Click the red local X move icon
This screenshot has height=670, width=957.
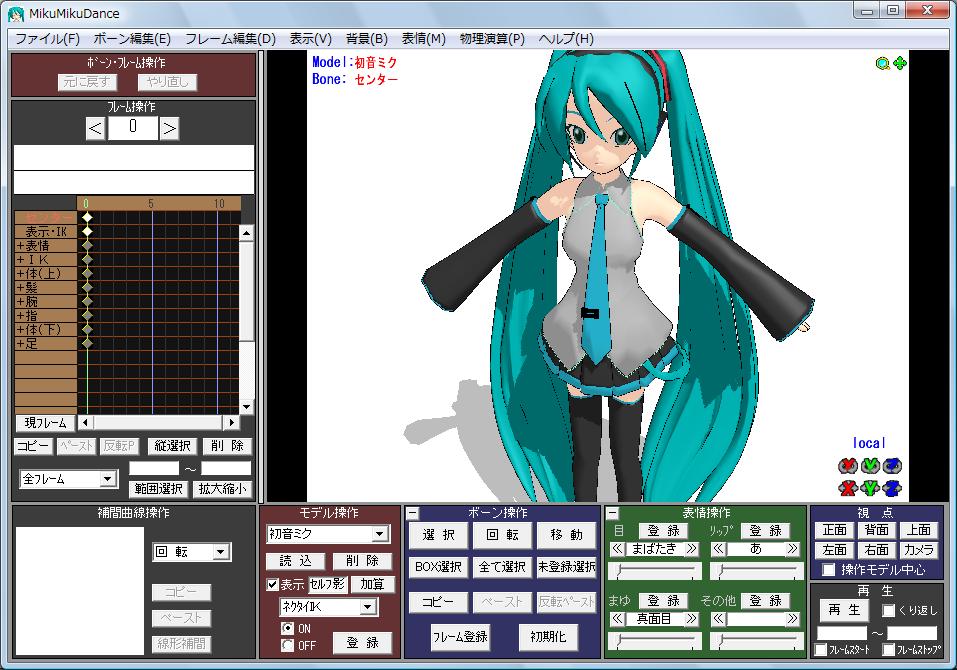[x=848, y=488]
